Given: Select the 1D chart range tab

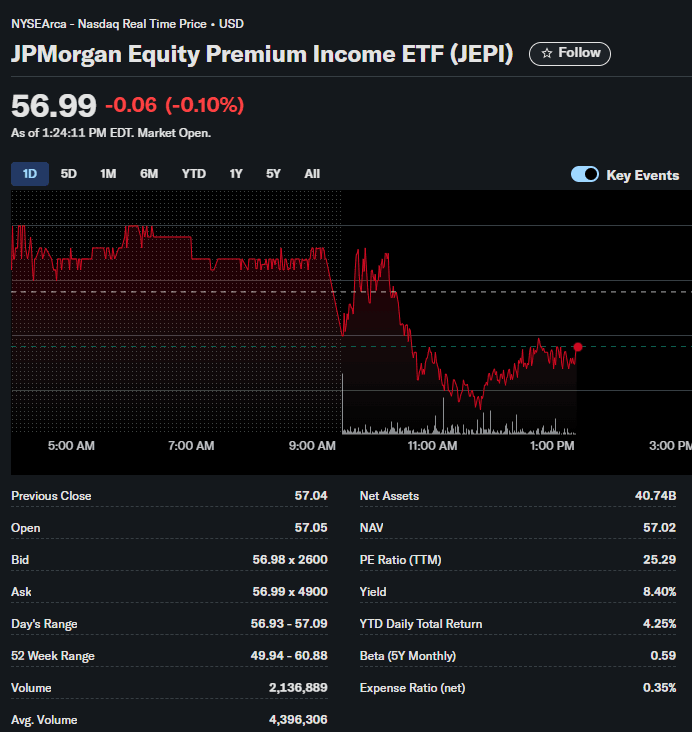Looking at the screenshot, I should [30, 174].
